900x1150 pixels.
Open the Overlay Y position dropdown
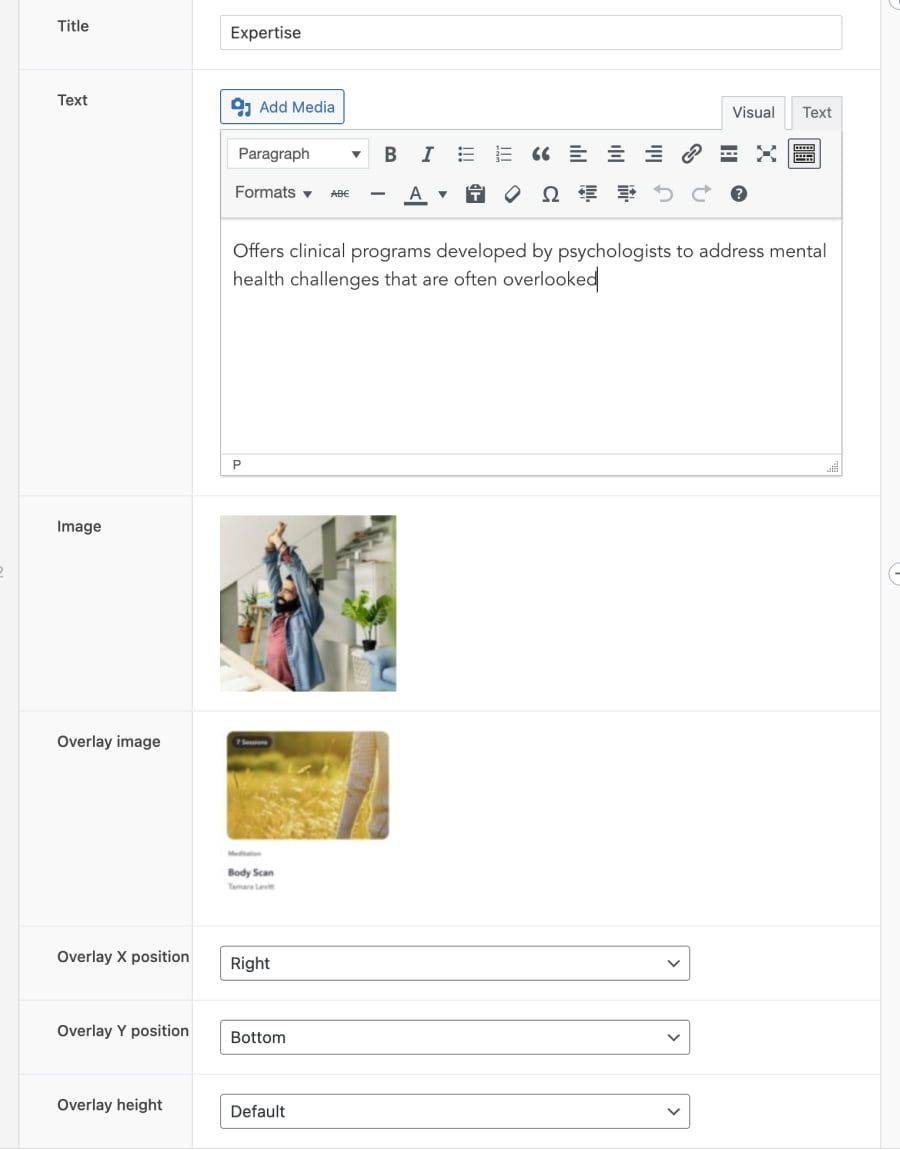pos(455,1037)
